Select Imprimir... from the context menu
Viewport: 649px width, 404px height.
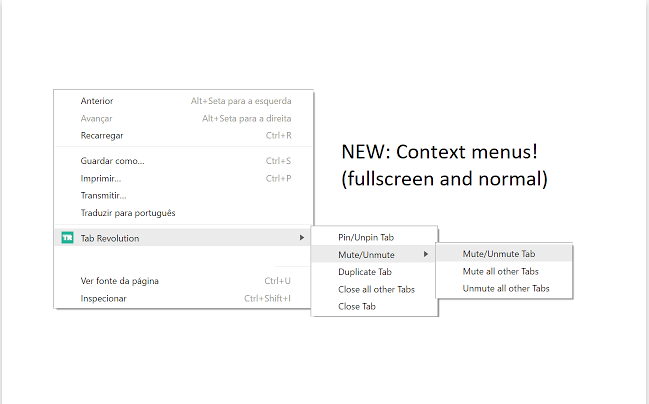point(183,178)
